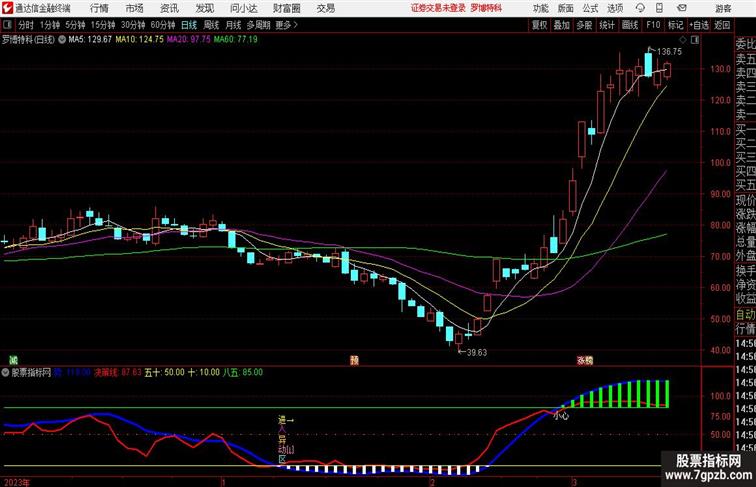This screenshot has width=756, height=487.
Task: Click the MA10: 124.75 value label
Action: [x=139, y=40]
